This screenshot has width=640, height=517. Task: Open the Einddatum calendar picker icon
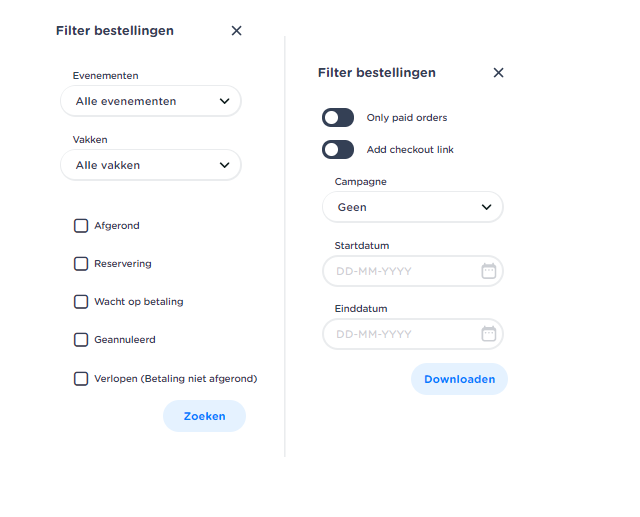point(488,334)
